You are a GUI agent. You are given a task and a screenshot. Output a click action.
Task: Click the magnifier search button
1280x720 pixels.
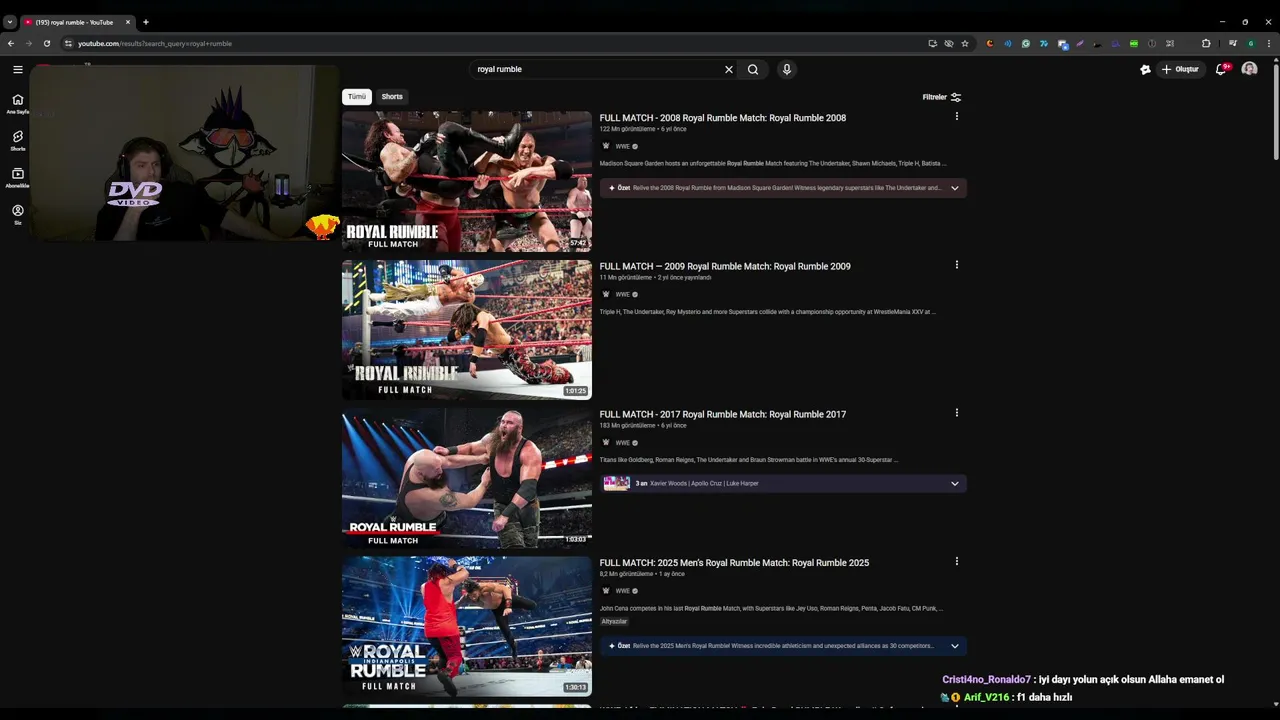[753, 69]
